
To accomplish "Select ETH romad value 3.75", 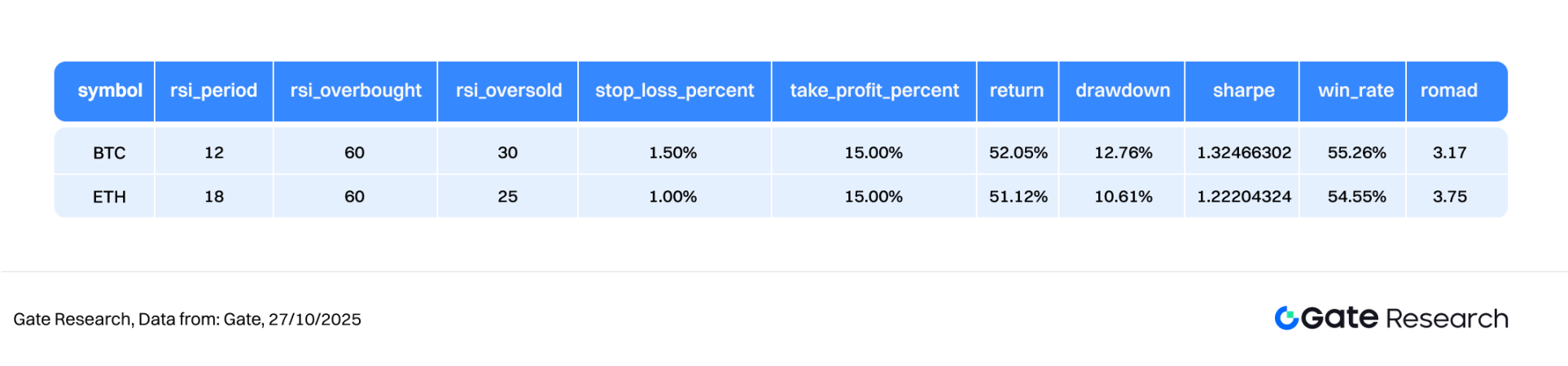I will pos(1449,197).
